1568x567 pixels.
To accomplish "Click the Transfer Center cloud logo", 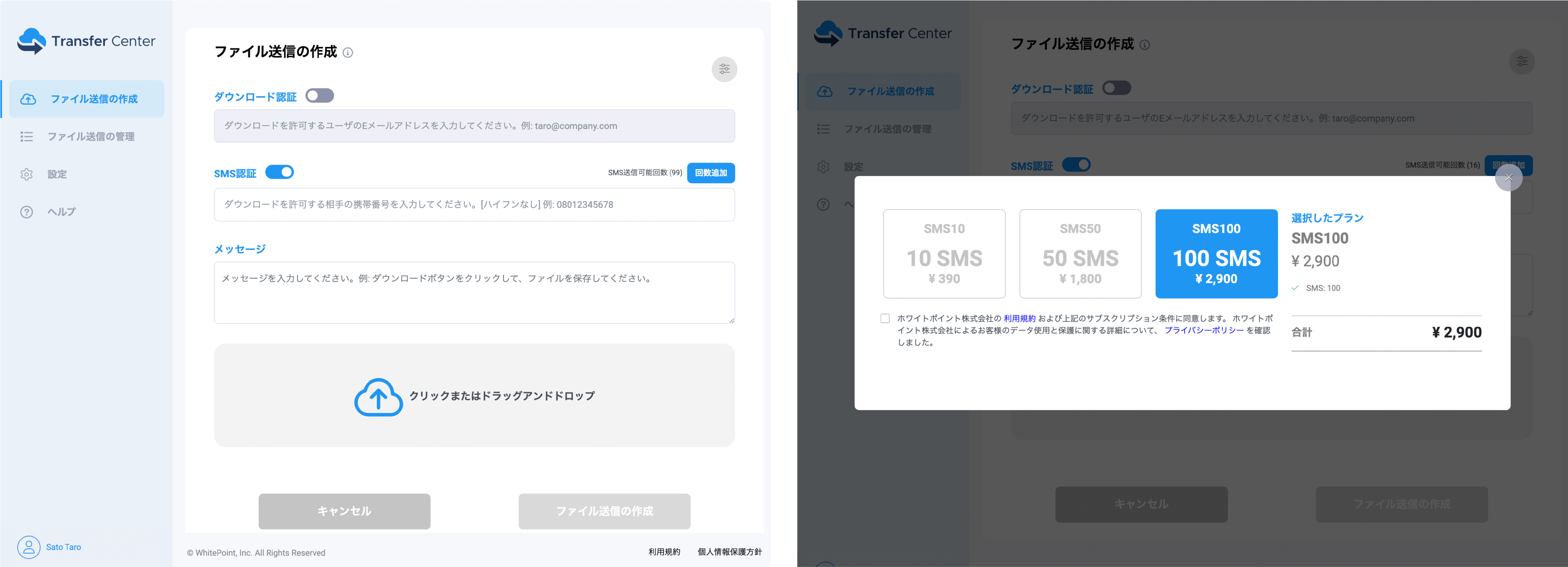I will [x=32, y=41].
